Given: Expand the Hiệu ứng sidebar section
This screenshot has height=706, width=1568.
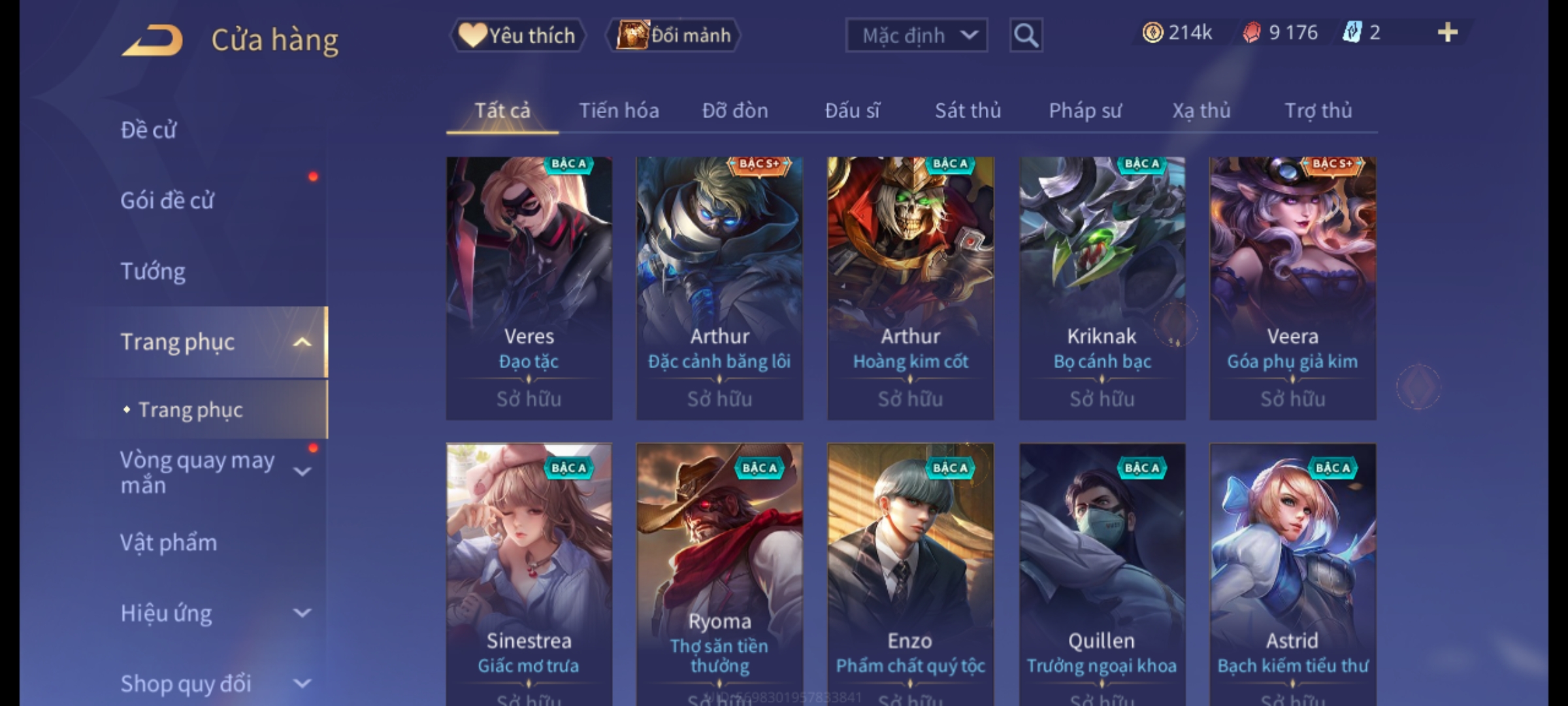Looking at the screenshot, I should pyautogui.click(x=302, y=613).
